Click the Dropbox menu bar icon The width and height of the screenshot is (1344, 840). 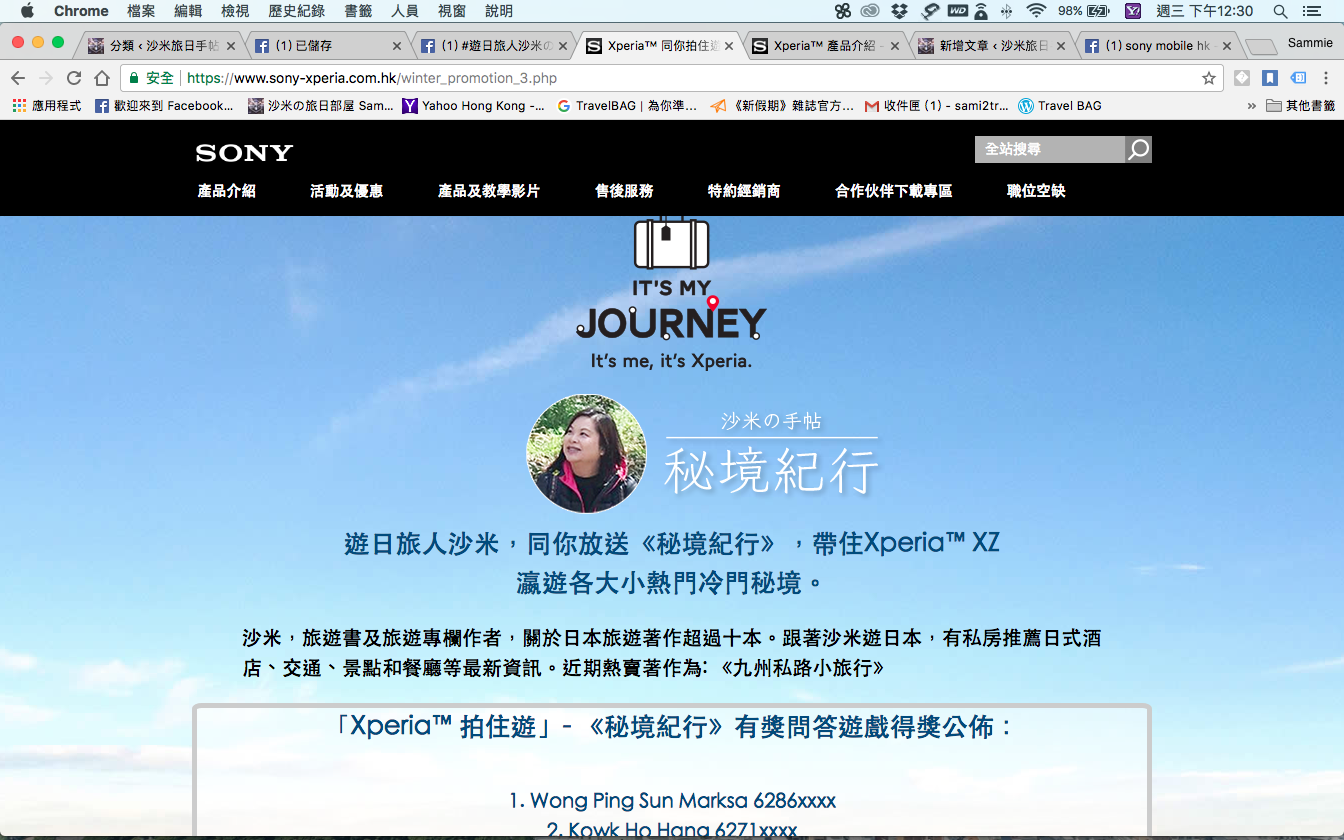point(899,11)
